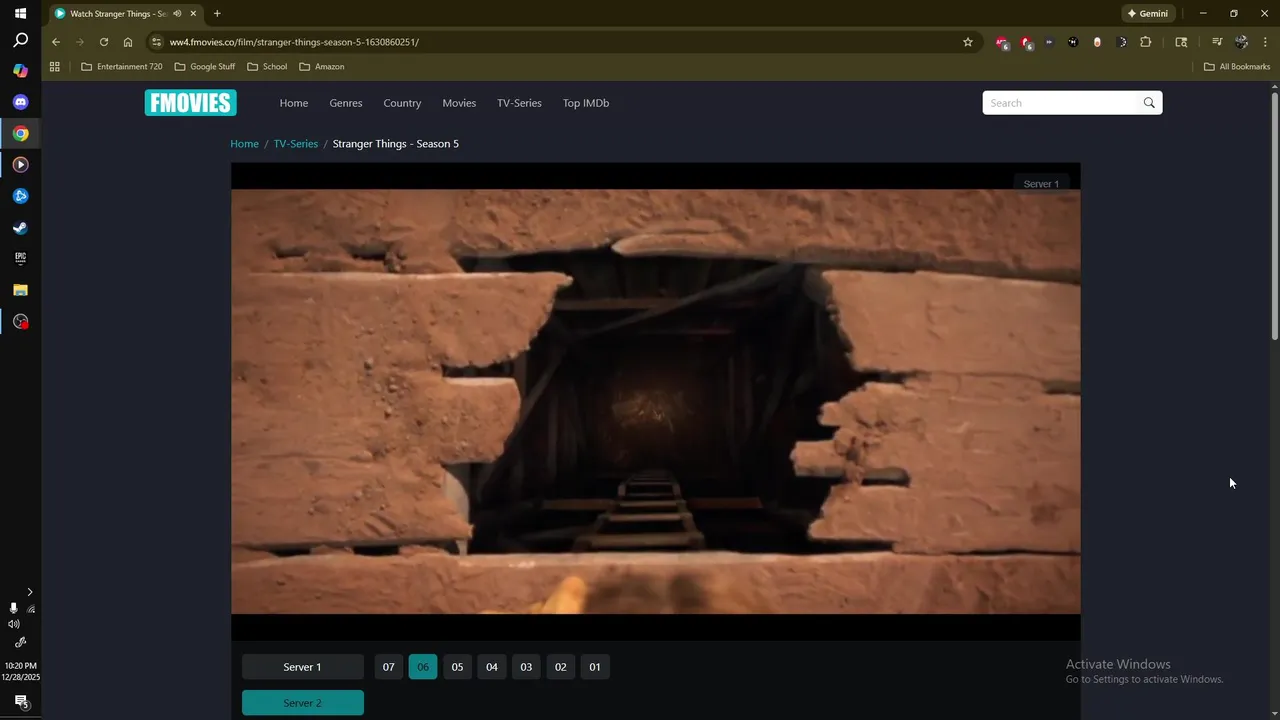Click the Server 1 overlay label on video
Image resolution: width=1280 pixels, height=720 pixels.
tap(1041, 184)
